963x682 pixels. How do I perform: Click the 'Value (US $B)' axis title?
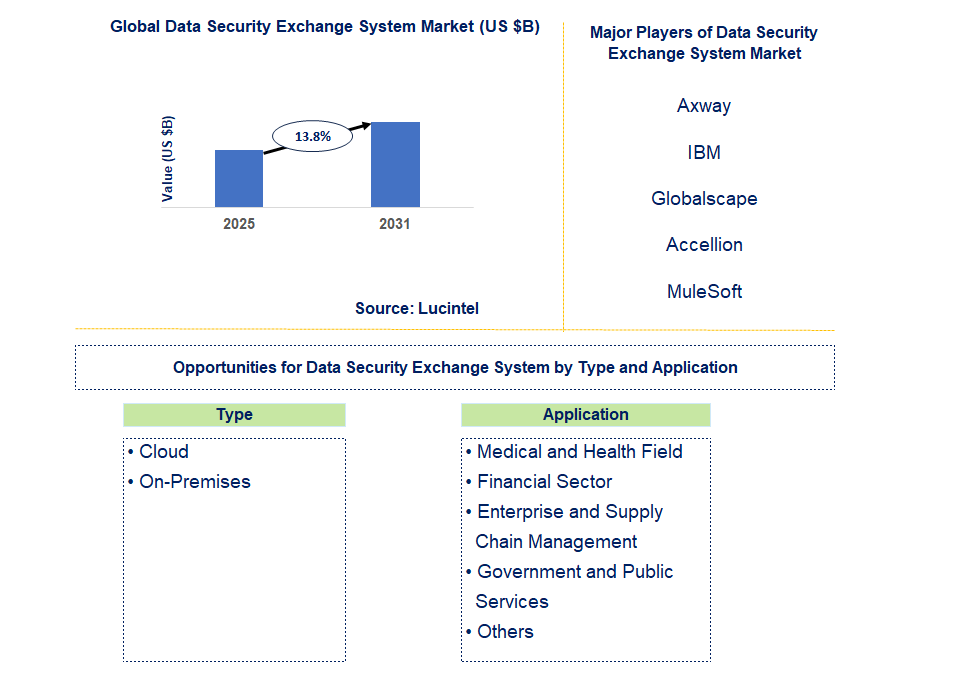(x=167, y=159)
